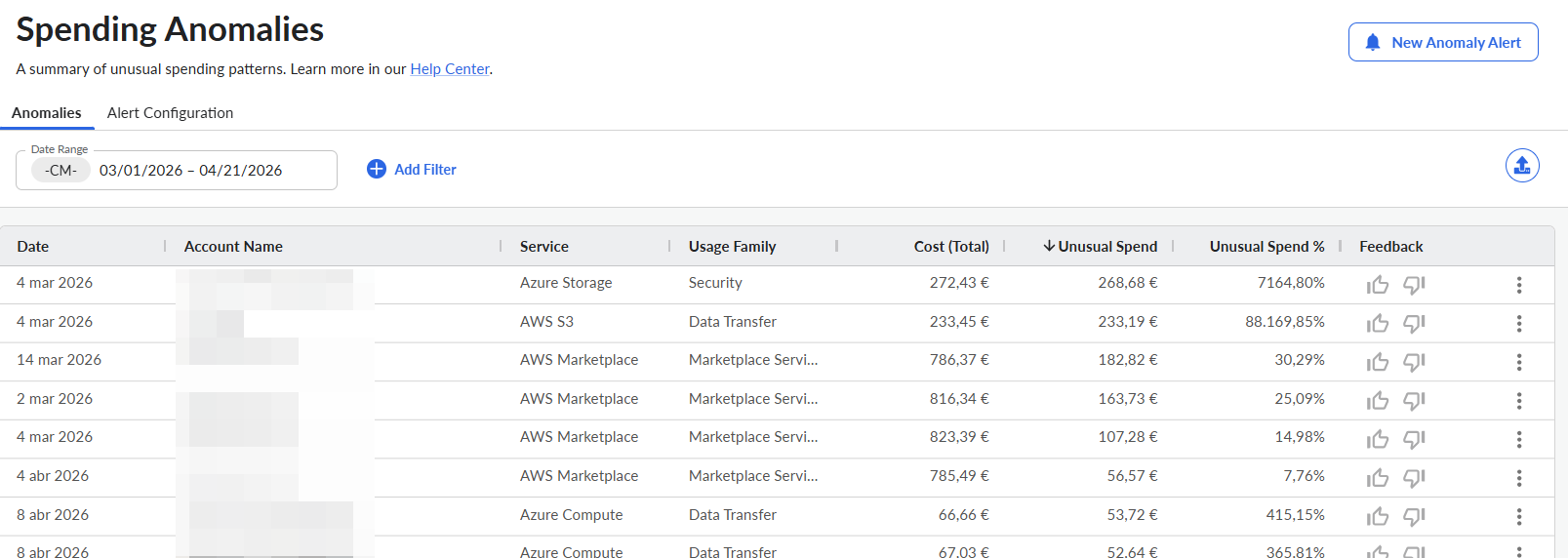Switch to the Anomalies tab
Image resolution: width=1568 pixels, height=558 pixels.
47,113
